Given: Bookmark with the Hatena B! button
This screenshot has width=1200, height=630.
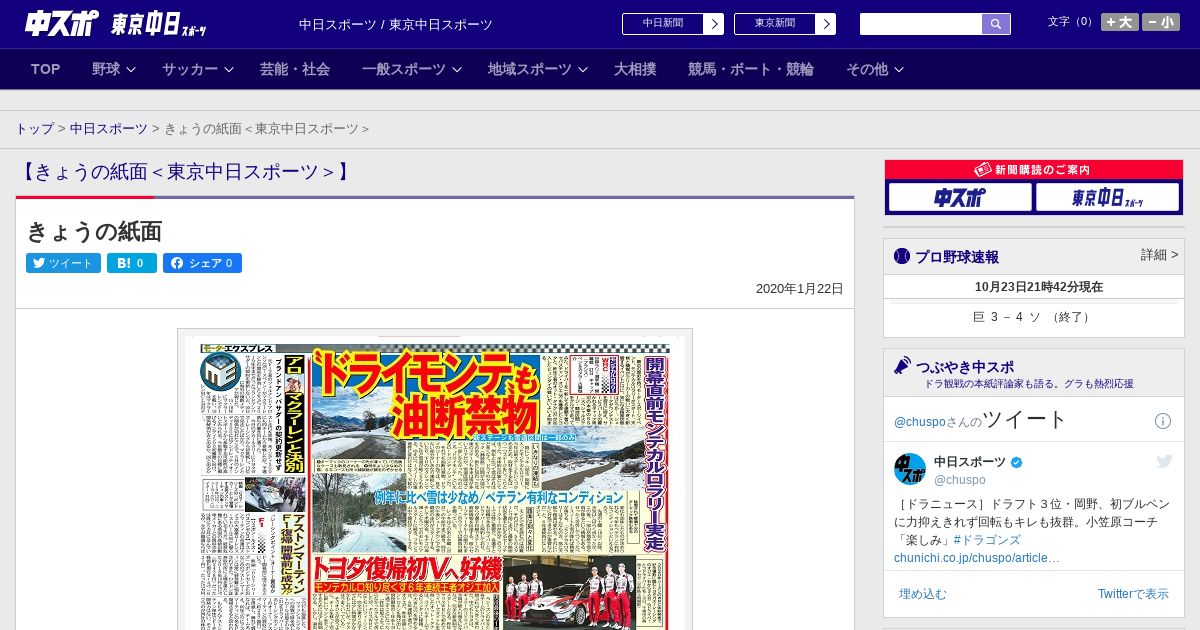Looking at the screenshot, I should click(x=132, y=263).
